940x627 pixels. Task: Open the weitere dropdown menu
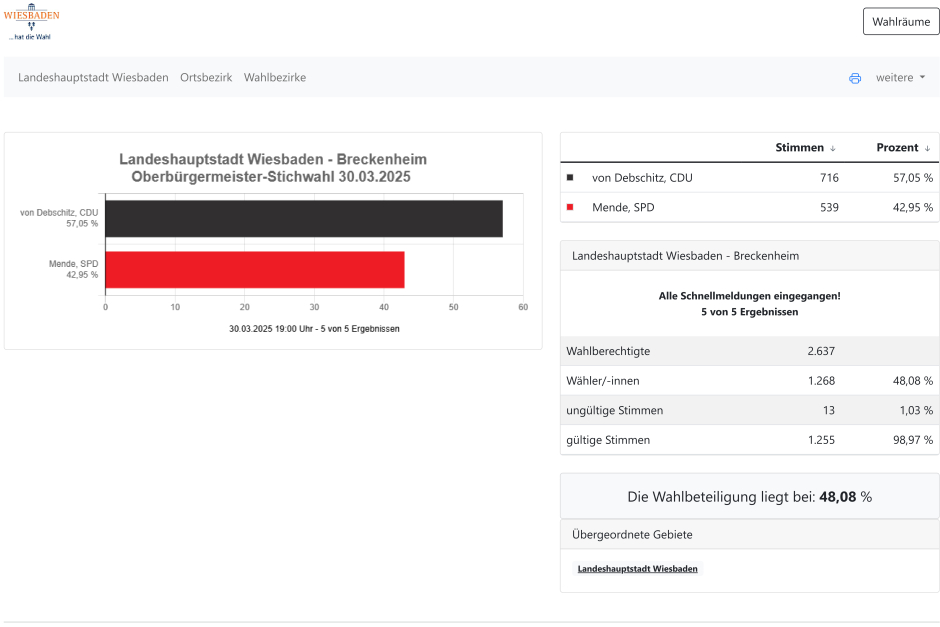point(900,77)
